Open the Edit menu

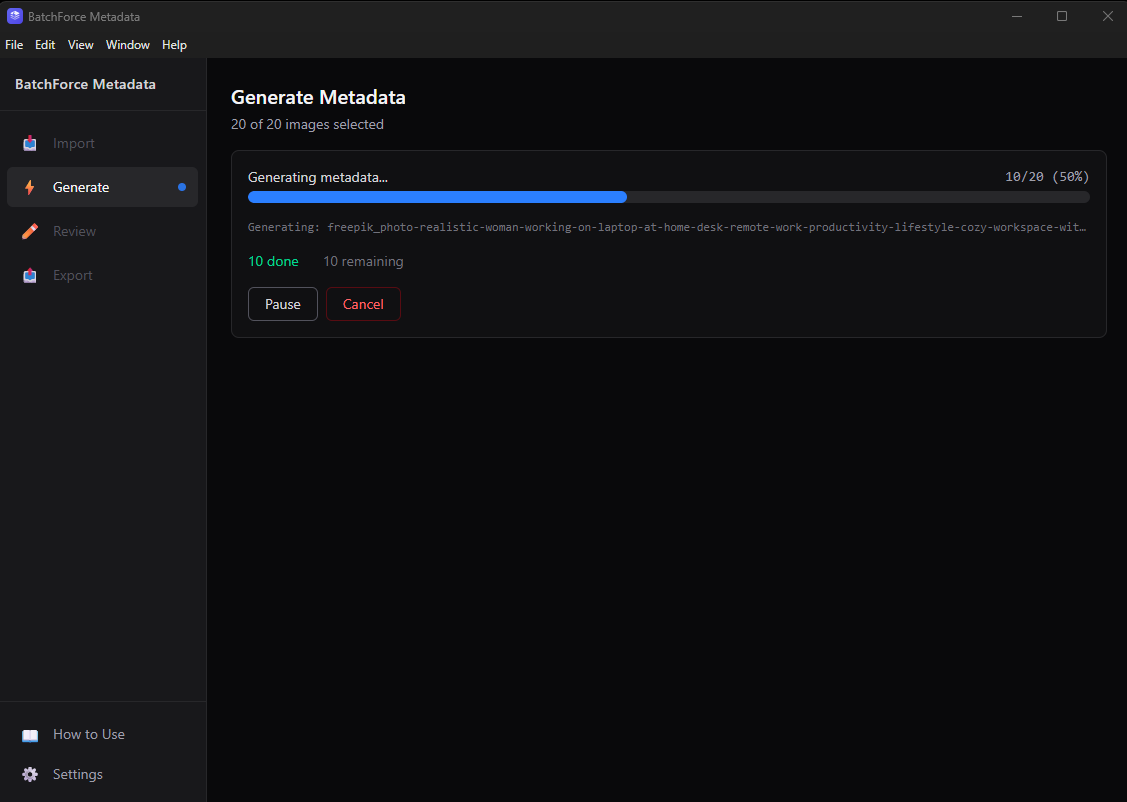(x=45, y=44)
